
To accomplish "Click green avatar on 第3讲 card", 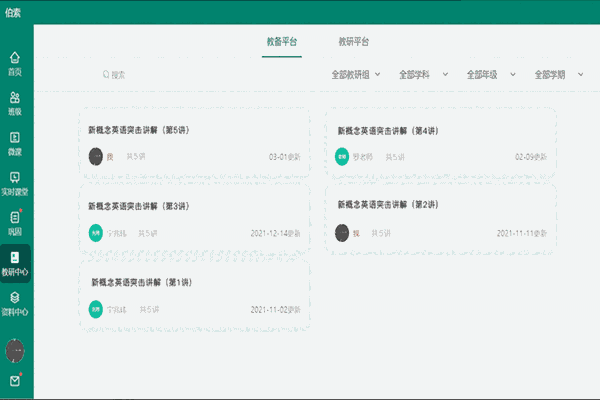I will pos(96,233).
